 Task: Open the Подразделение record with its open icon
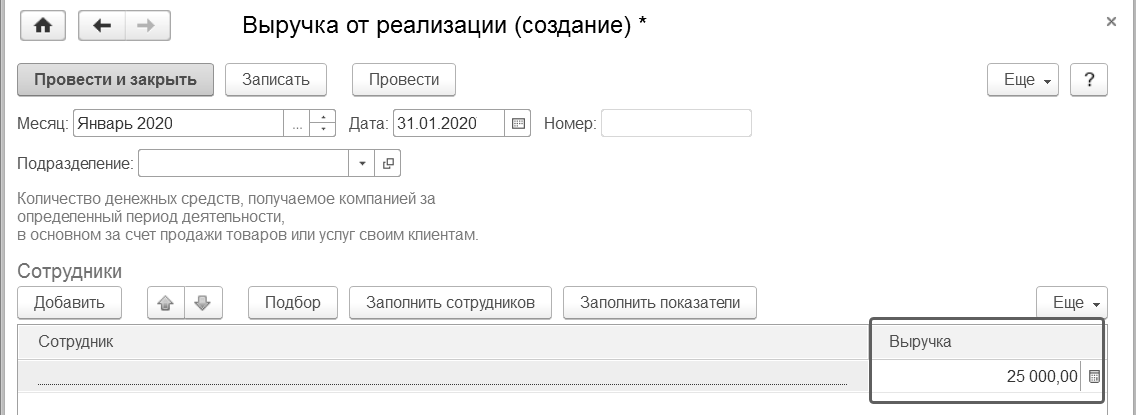(x=388, y=163)
